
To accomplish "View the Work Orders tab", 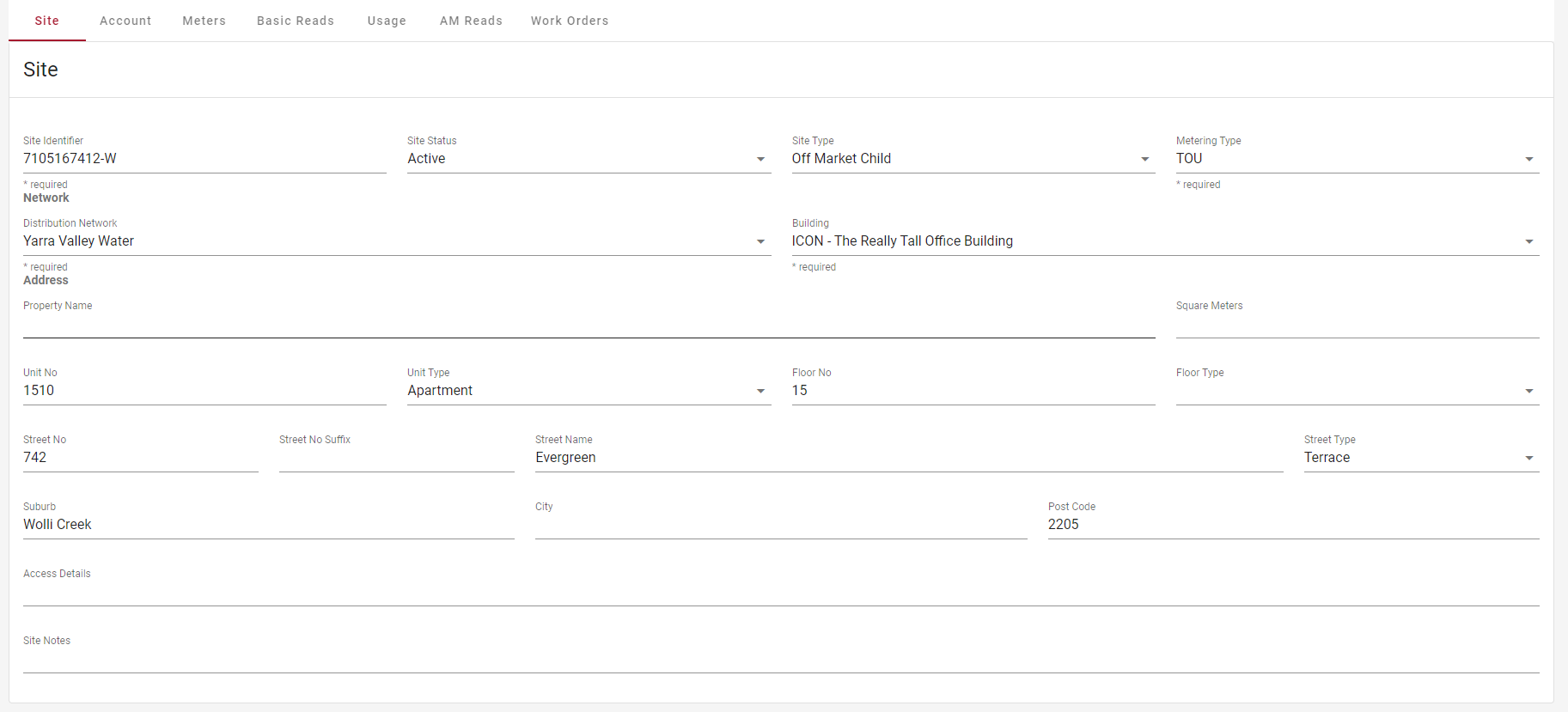I will click(569, 21).
